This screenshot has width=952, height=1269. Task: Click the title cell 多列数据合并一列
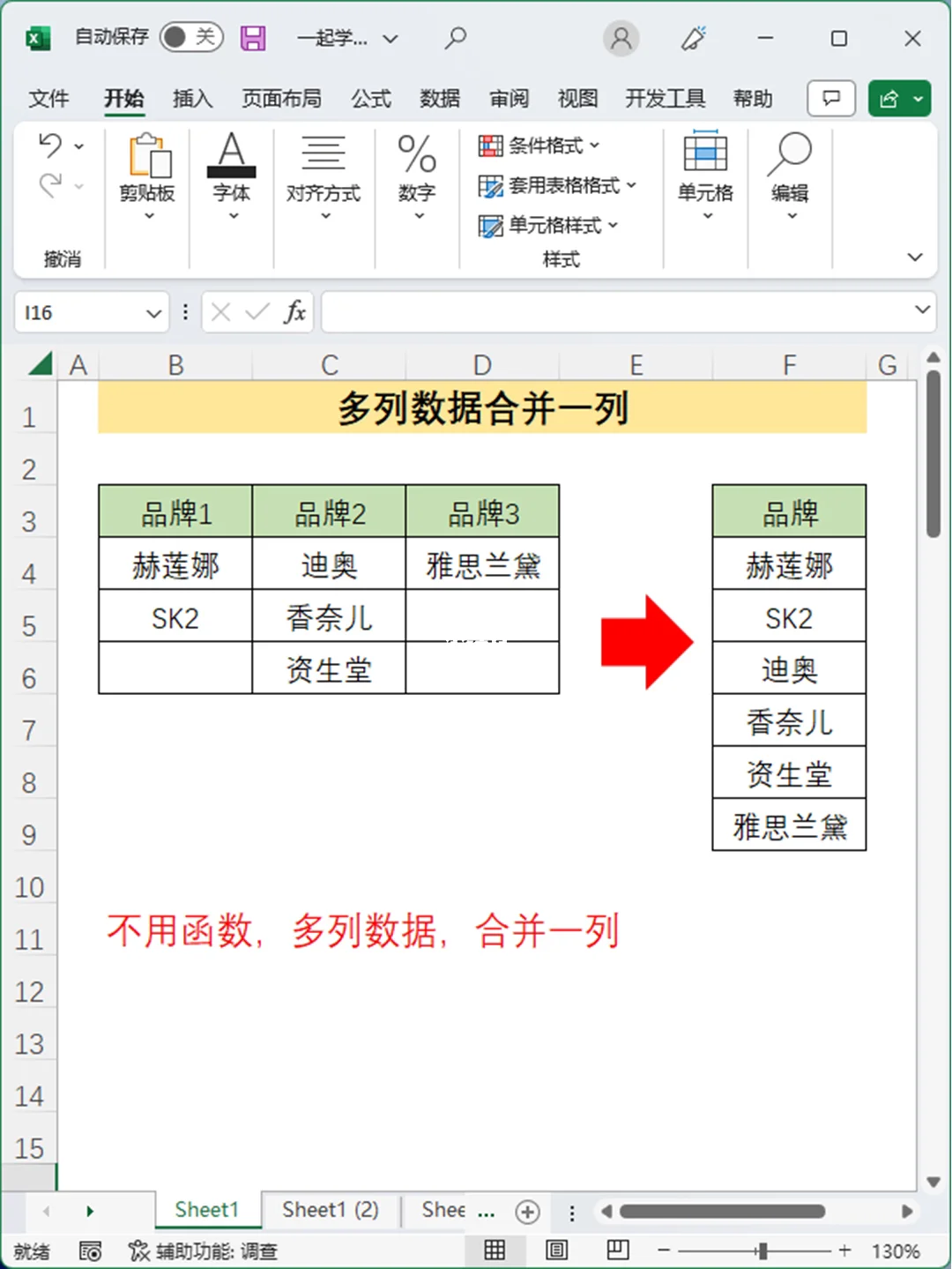coord(482,407)
